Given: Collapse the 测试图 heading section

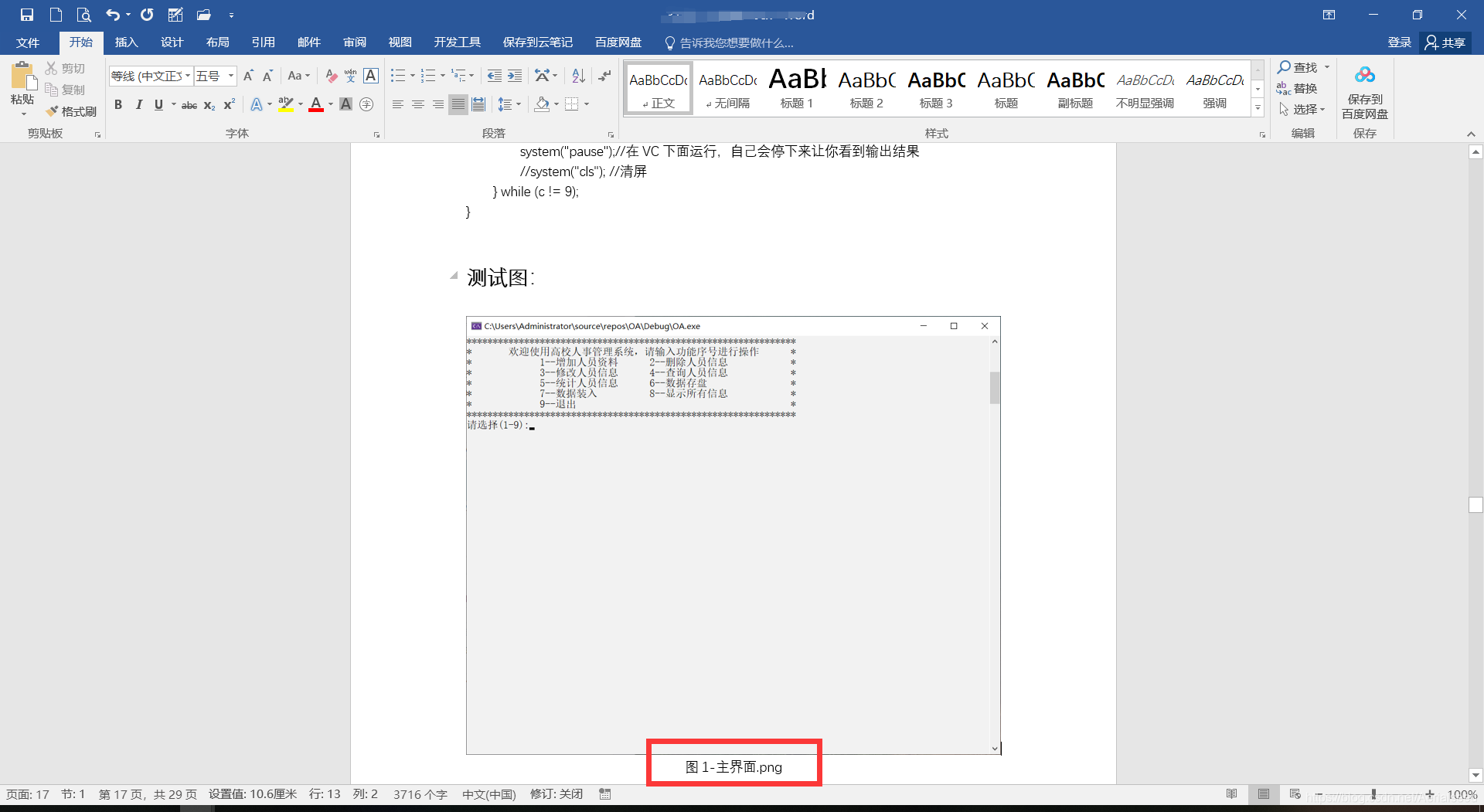Looking at the screenshot, I should [454, 275].
